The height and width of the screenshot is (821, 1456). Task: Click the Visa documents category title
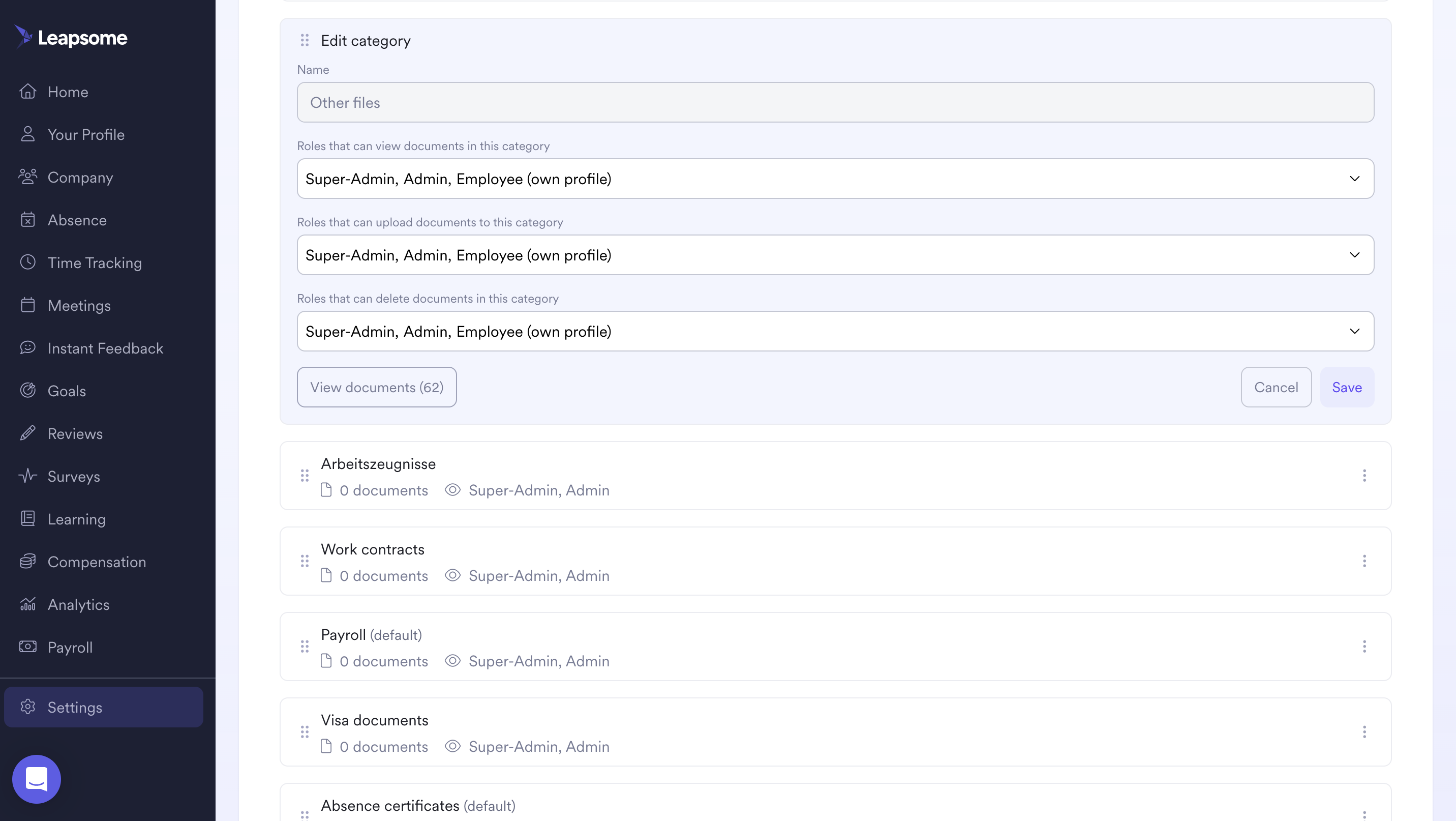(x=375, y=720)
